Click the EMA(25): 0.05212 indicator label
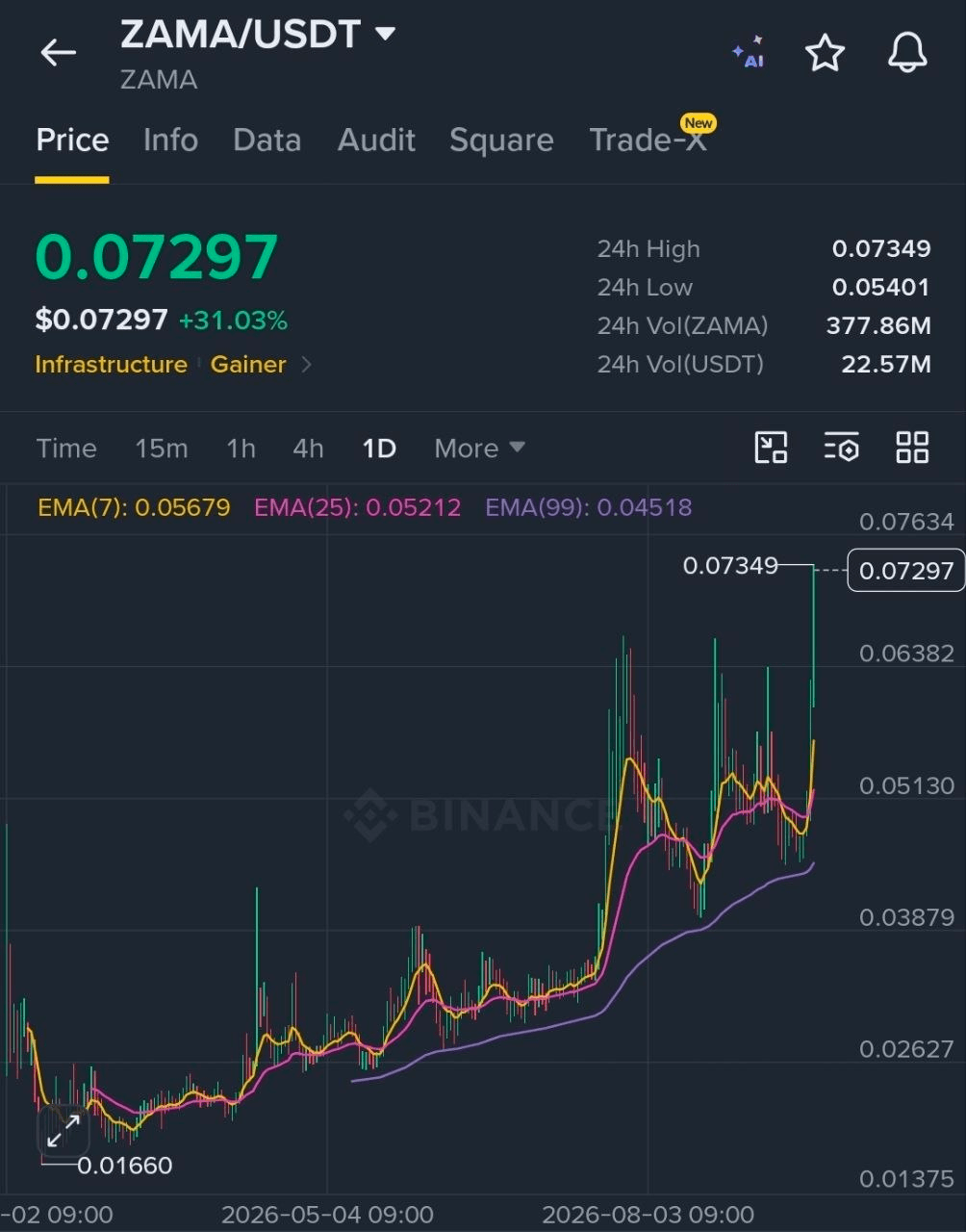This screenshot has height=1232, width=966. (357, 507)
